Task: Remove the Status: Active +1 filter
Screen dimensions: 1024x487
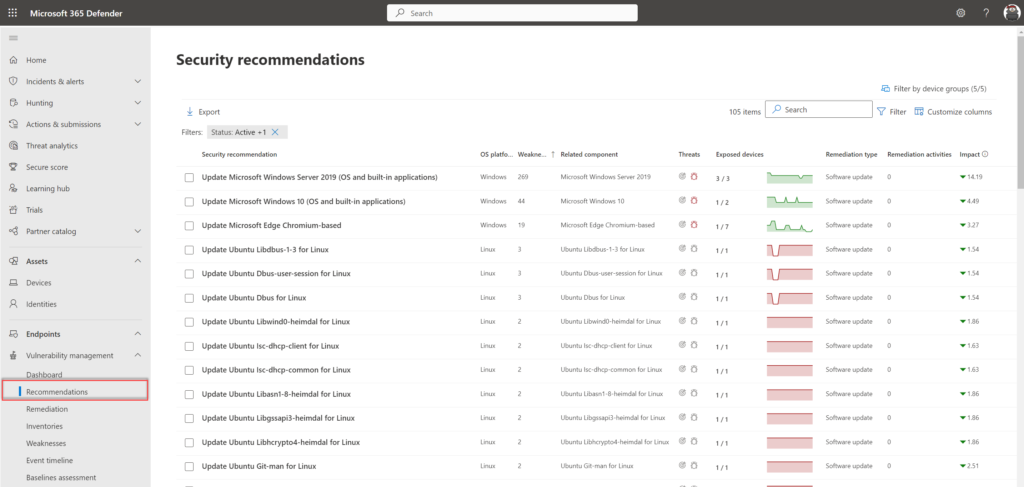Action: click(275, 132)
